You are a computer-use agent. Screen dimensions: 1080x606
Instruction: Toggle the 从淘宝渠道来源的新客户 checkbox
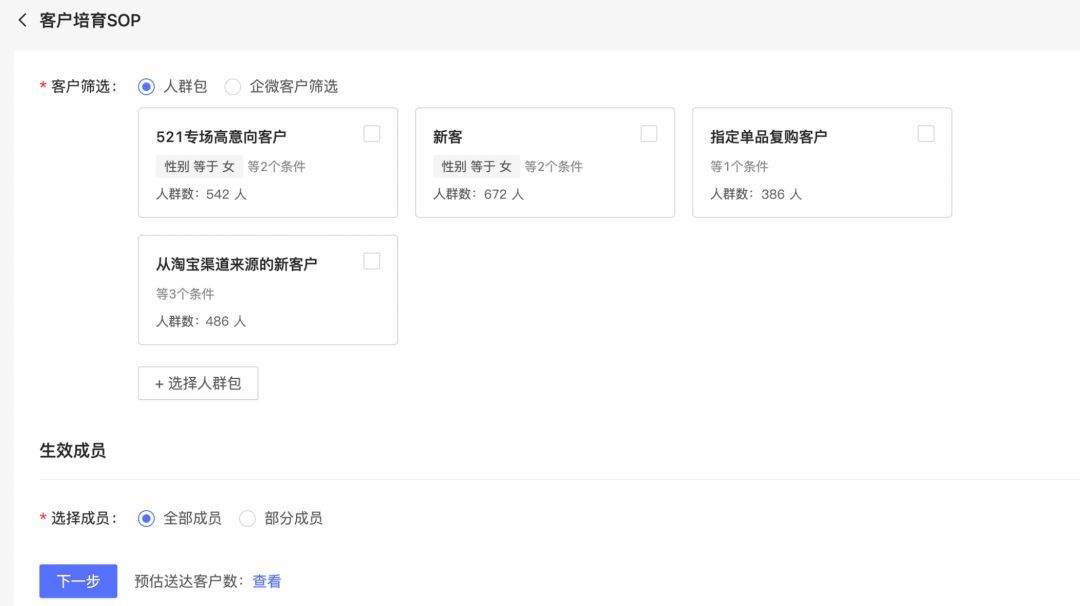click(x=372, y=261)
